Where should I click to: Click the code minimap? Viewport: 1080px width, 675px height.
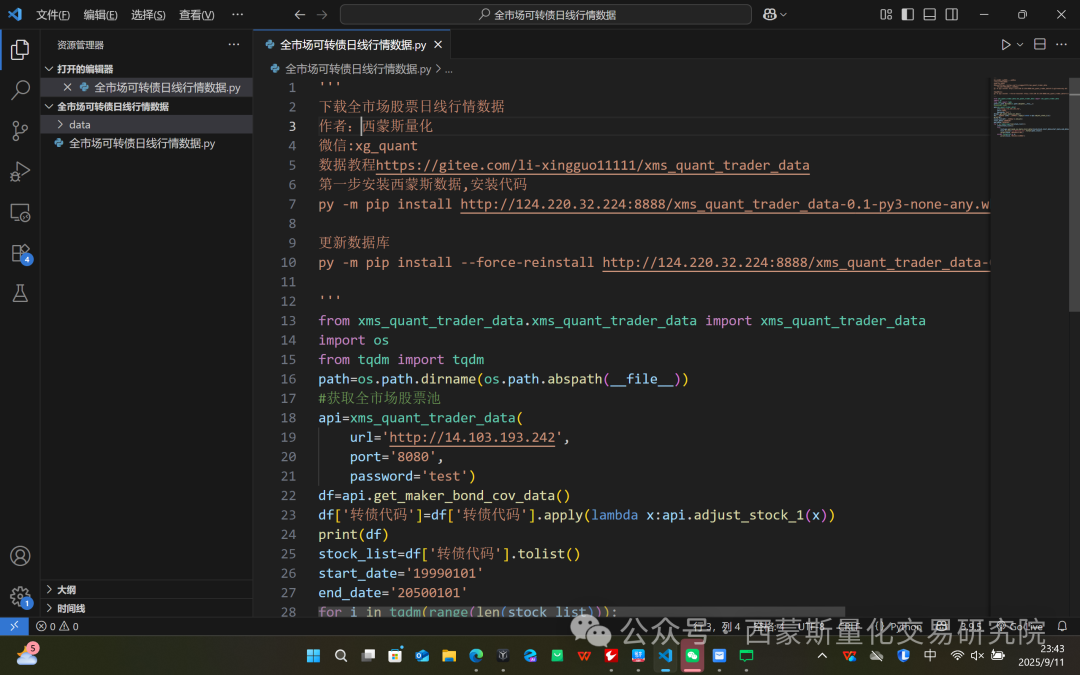(1029, 108)
